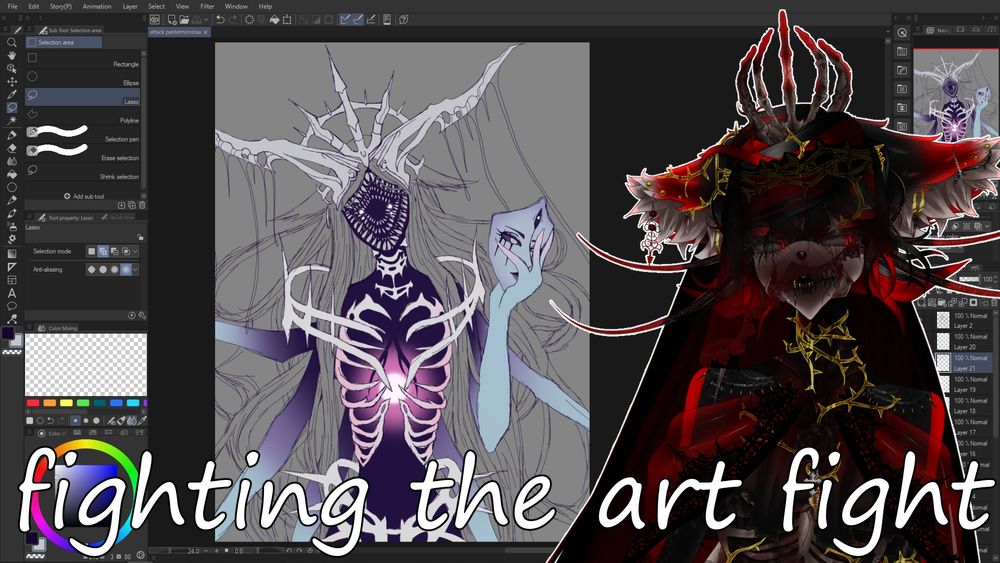The height and width of the screenshot is (563, 1000).
Task: Open the Animation menu
Action: pos(97,6)
